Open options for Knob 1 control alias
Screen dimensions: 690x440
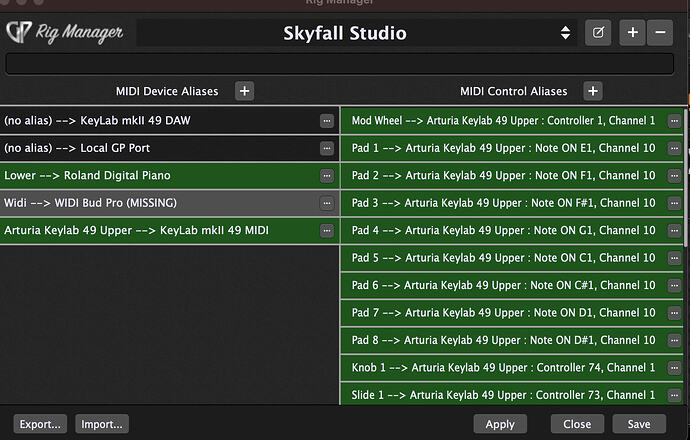[674, 367]
